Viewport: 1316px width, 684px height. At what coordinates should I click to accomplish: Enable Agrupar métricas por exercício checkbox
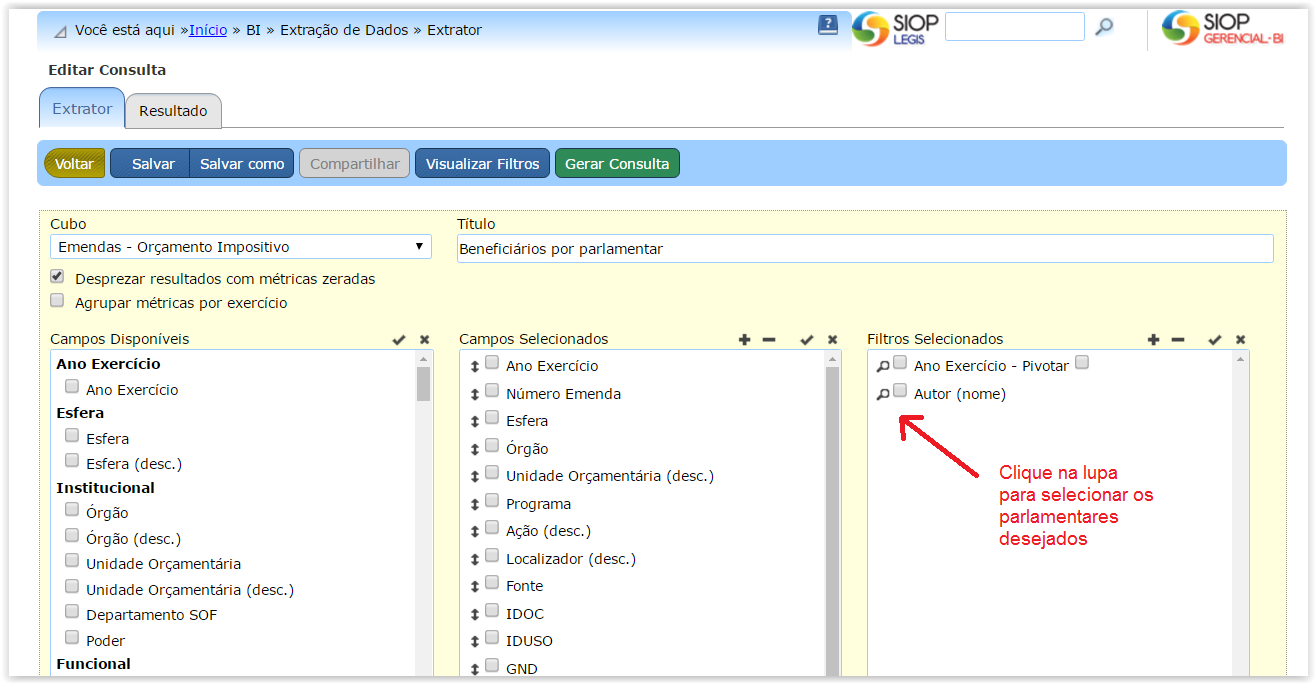57,300
